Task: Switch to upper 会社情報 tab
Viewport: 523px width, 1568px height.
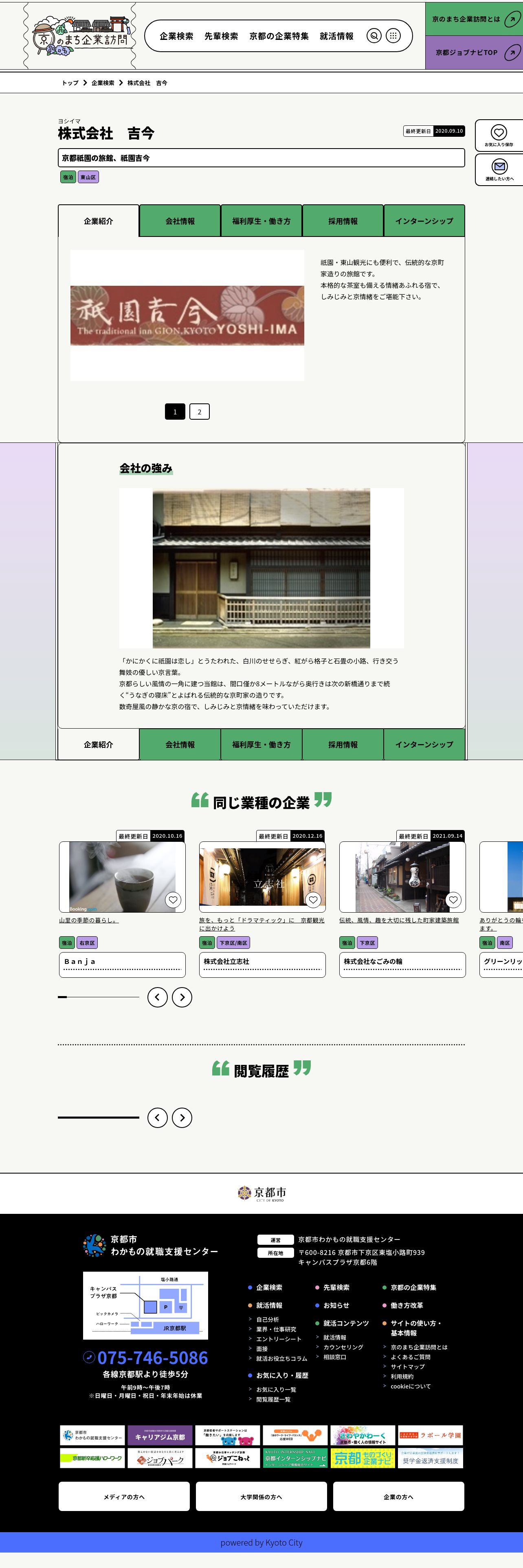Action: [x=180, y=221]
